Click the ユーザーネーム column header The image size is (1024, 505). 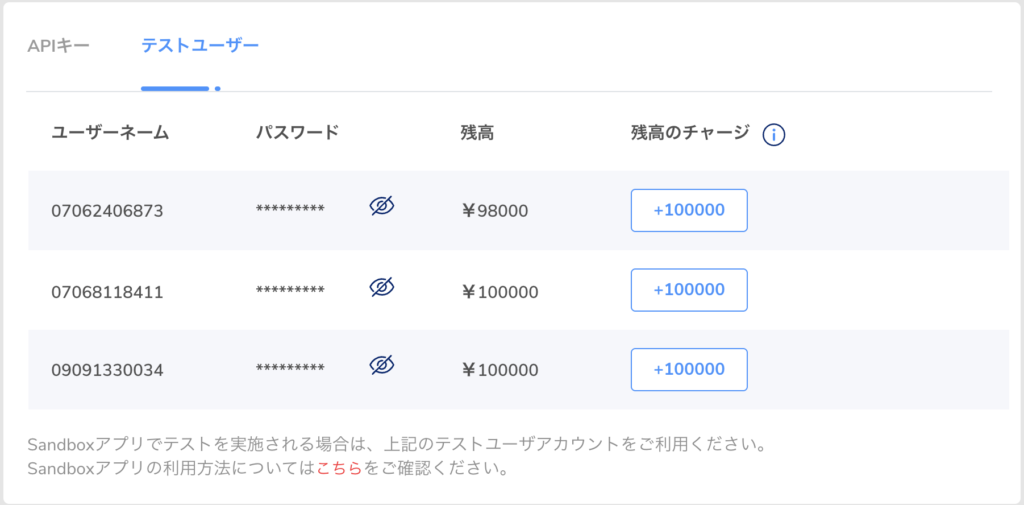110,133
